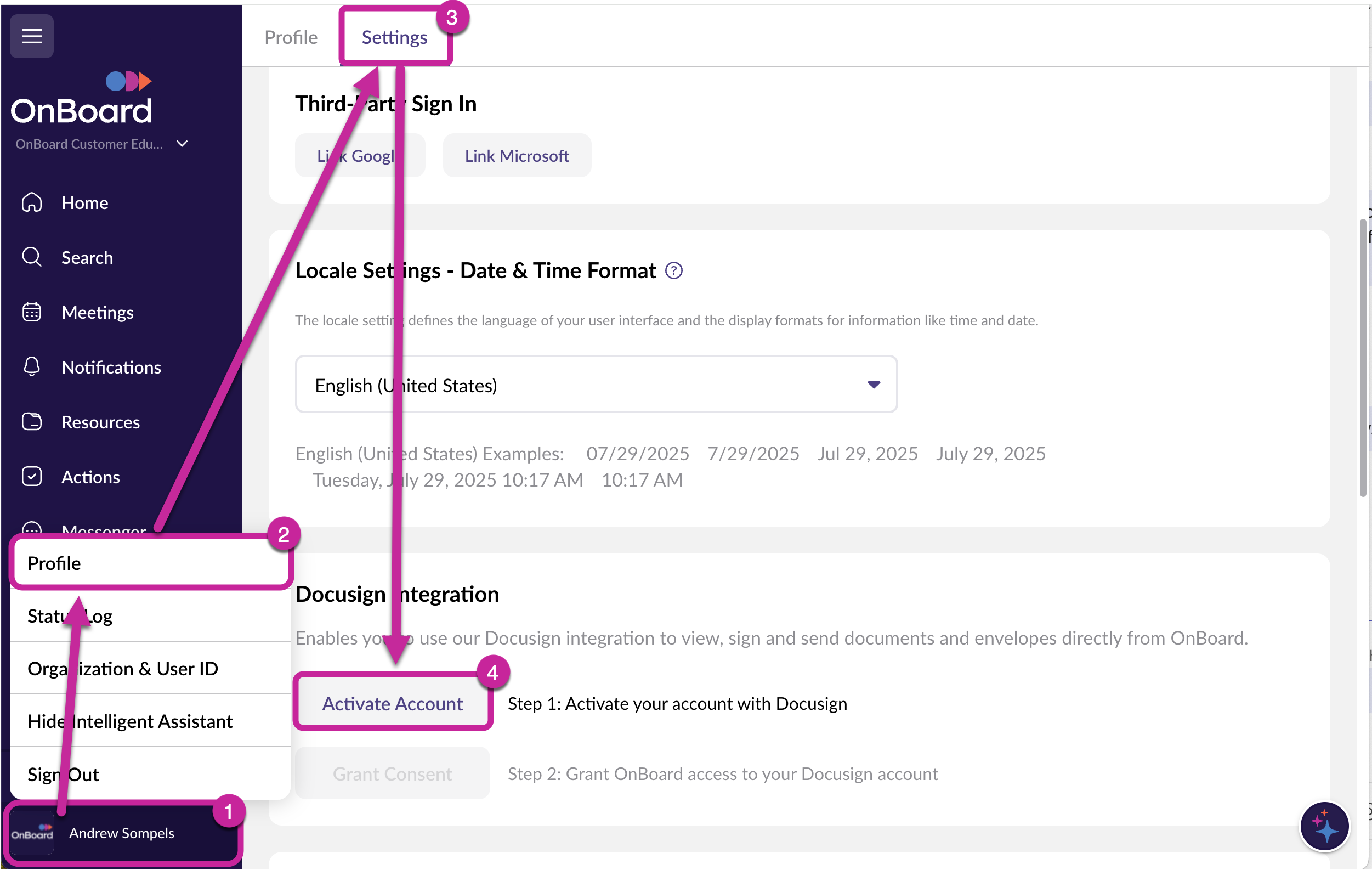Click the Notifications bell icon
Screen dimensions: 1372x870
pyautogui.click(x=32, y=366)
